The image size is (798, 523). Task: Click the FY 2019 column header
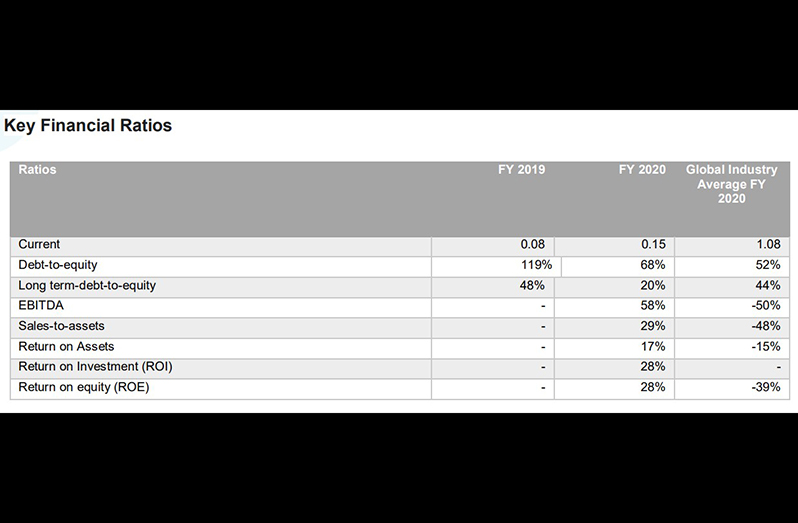tap(521, 169)
